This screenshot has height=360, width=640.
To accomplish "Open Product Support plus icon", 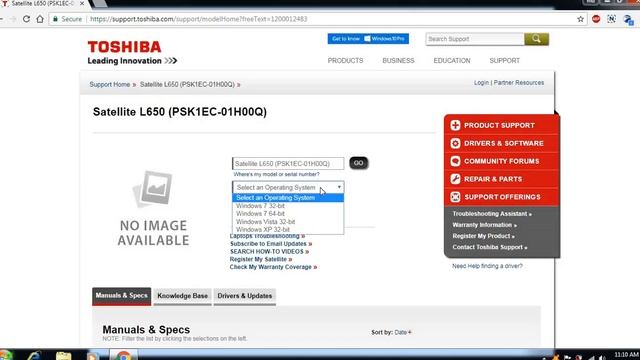I will pos(455,125).
